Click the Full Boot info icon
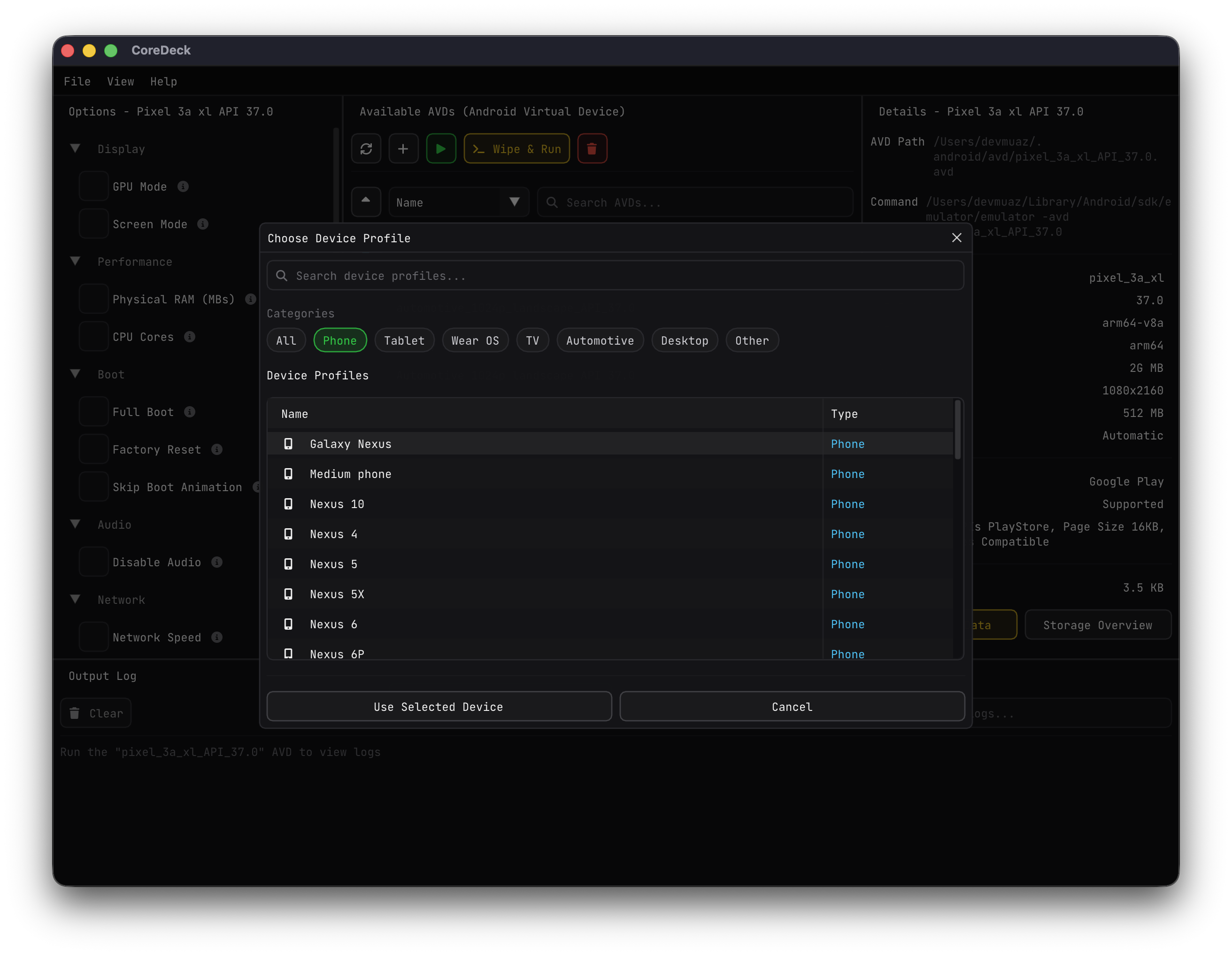This screenshot has width=1232, height=956. (x=190, y=412)
